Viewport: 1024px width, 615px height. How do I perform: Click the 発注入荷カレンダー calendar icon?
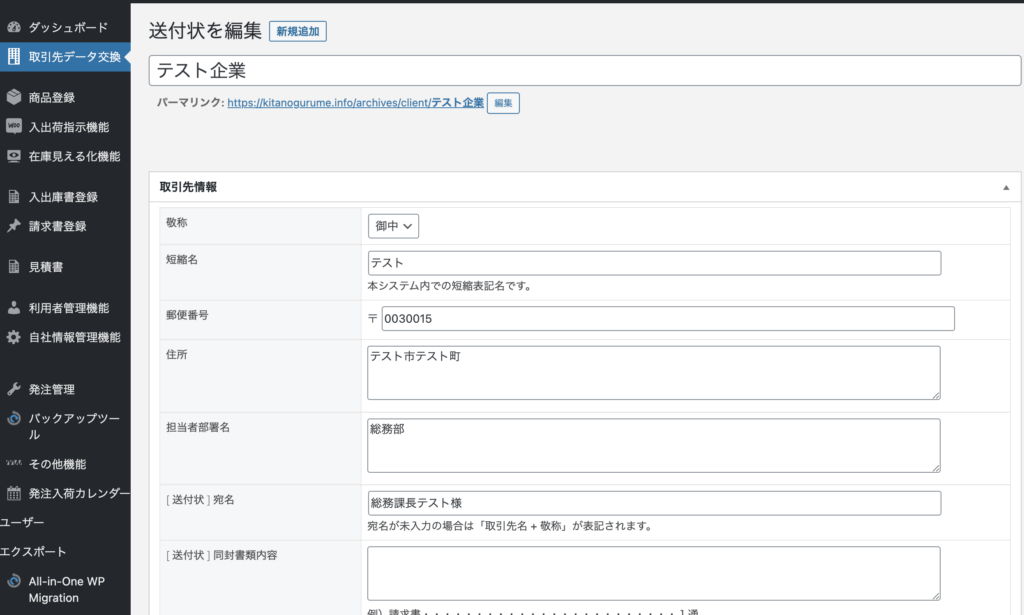pyautogui.click(x=14, y=493)
